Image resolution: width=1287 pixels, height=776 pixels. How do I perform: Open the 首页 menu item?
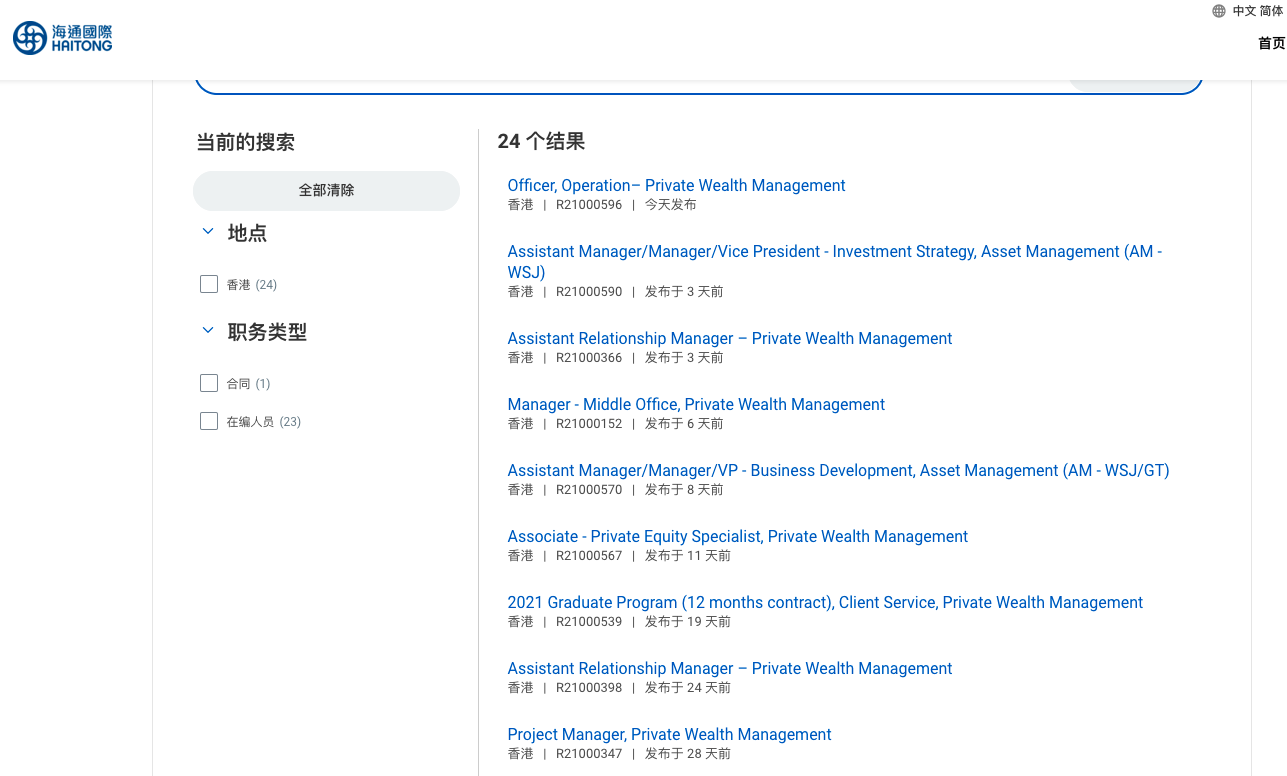[1271, 43]
